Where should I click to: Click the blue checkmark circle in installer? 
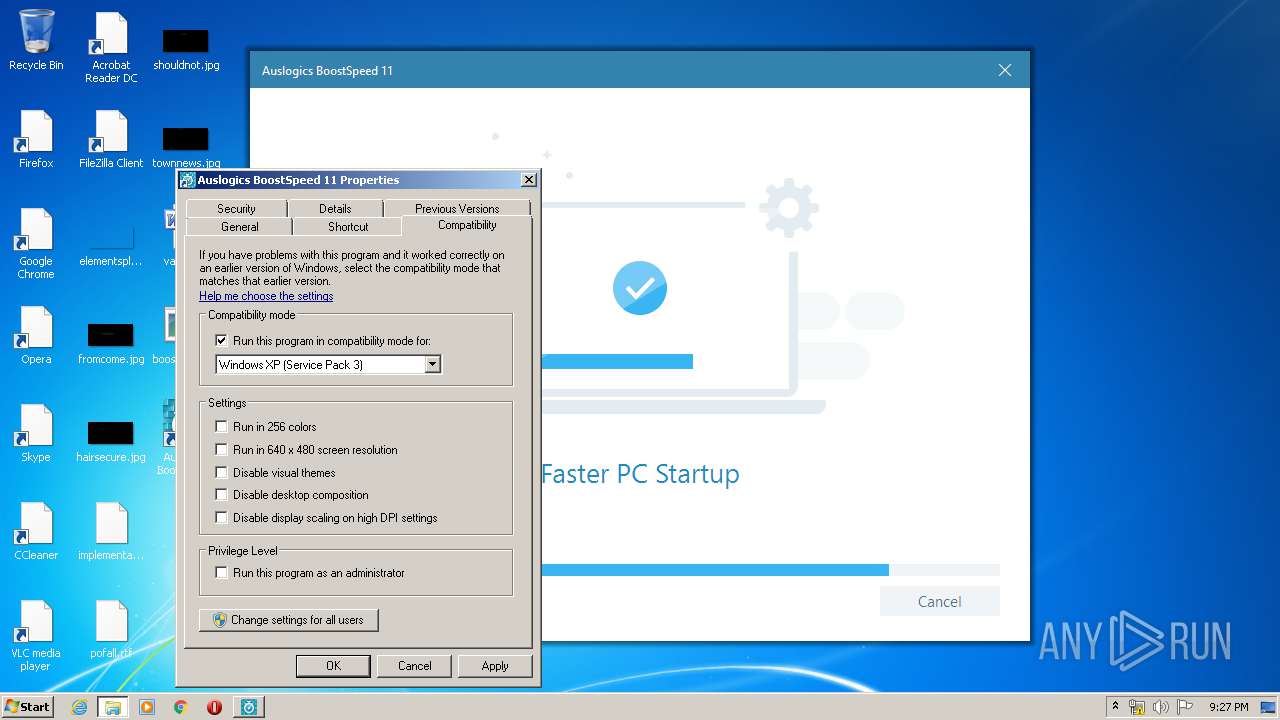(x=640, y=288)
